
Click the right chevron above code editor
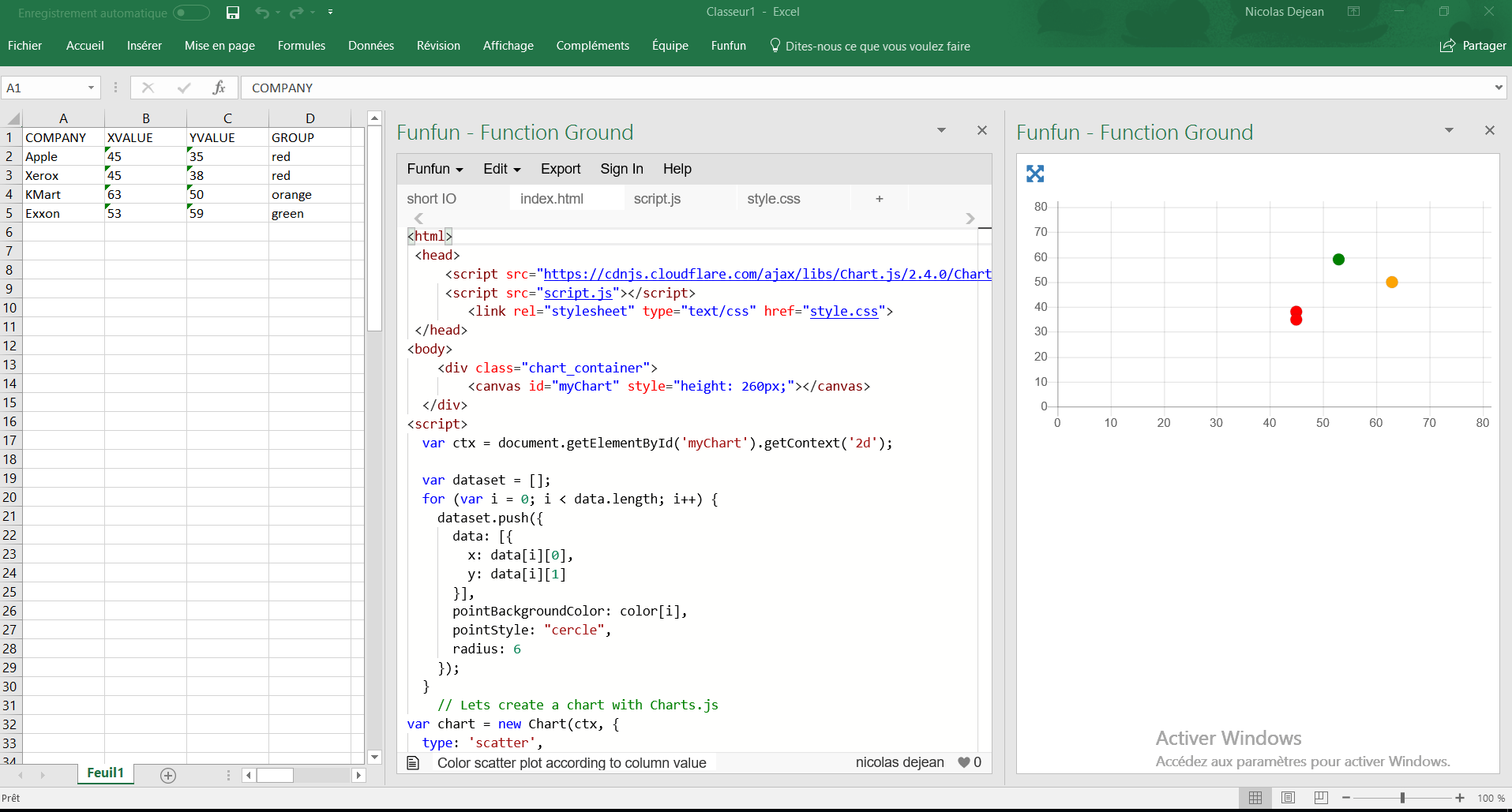pos(970,219)
